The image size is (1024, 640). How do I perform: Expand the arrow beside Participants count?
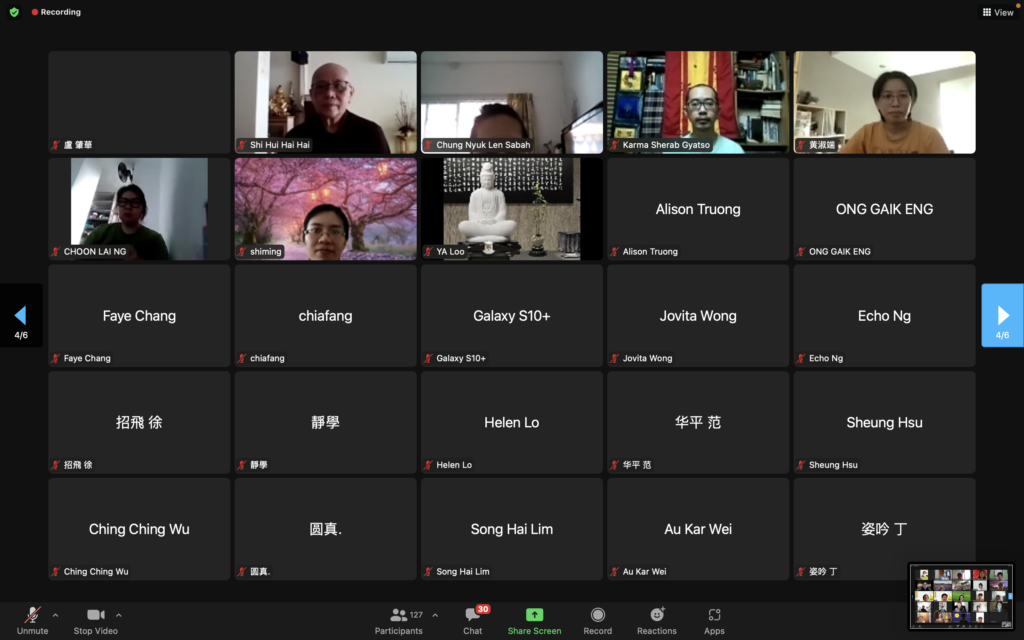435,615
